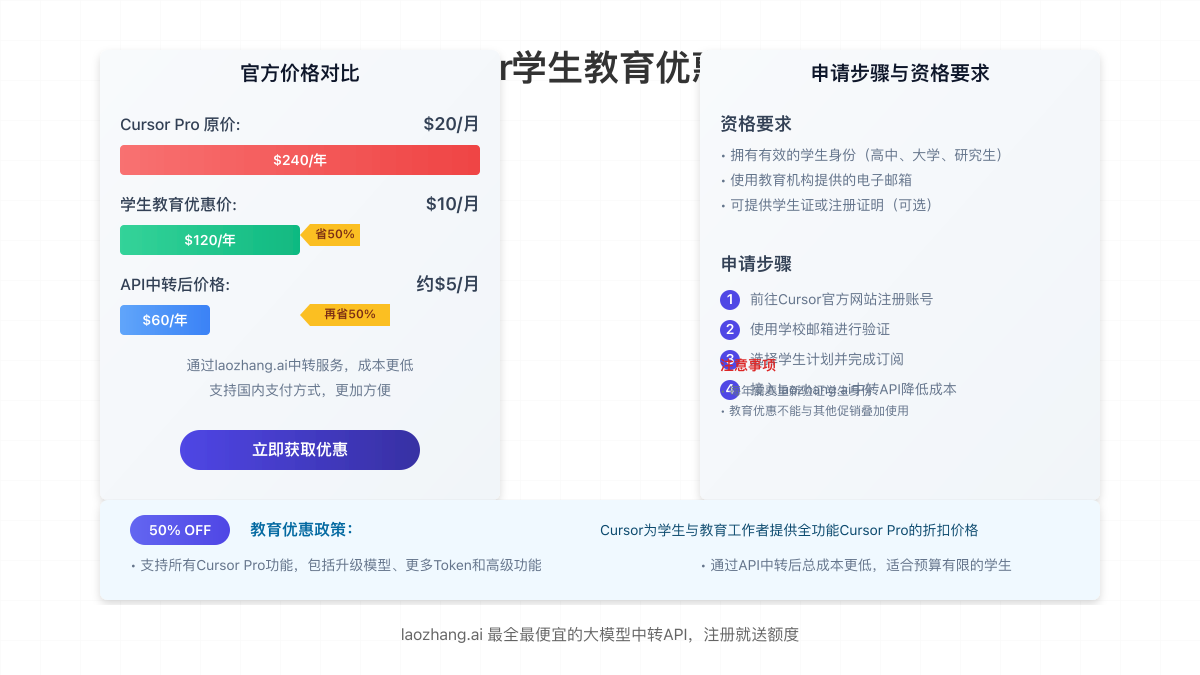Click the 使用教育机构提供的电子邮箱 bullet
Screen dimensions: 1200x675
(x=816, y=180)
